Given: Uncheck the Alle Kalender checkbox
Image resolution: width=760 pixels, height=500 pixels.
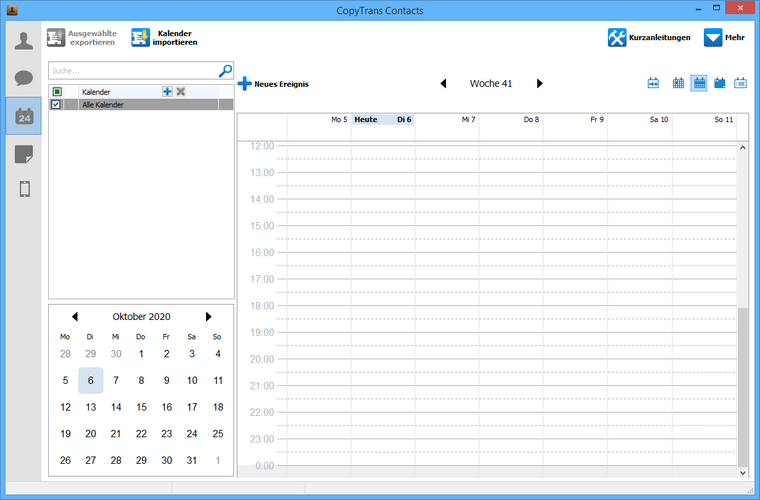Looking at the screenshot, I should [x=56, y=104].
